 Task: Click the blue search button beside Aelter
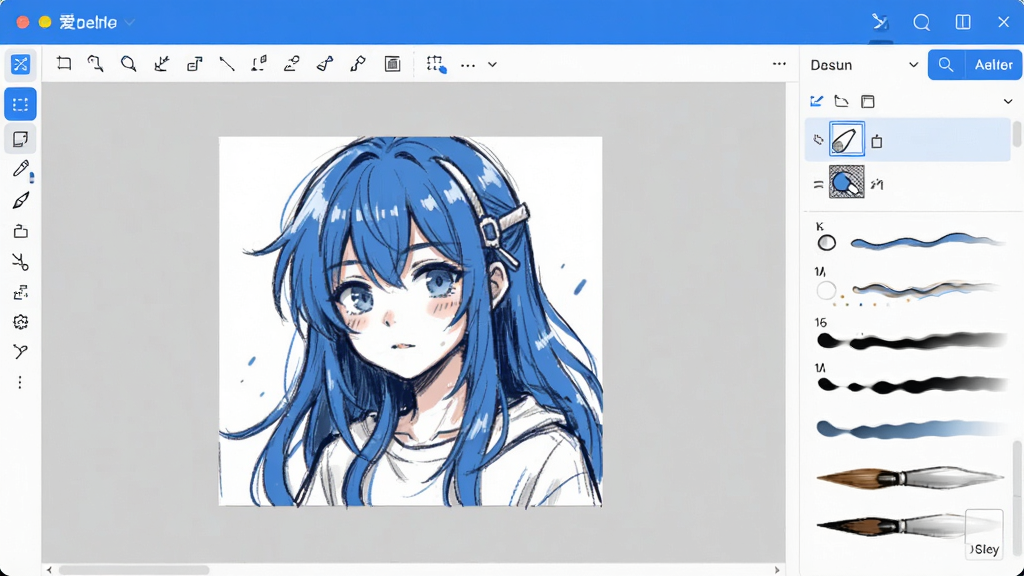click(946, 65)
